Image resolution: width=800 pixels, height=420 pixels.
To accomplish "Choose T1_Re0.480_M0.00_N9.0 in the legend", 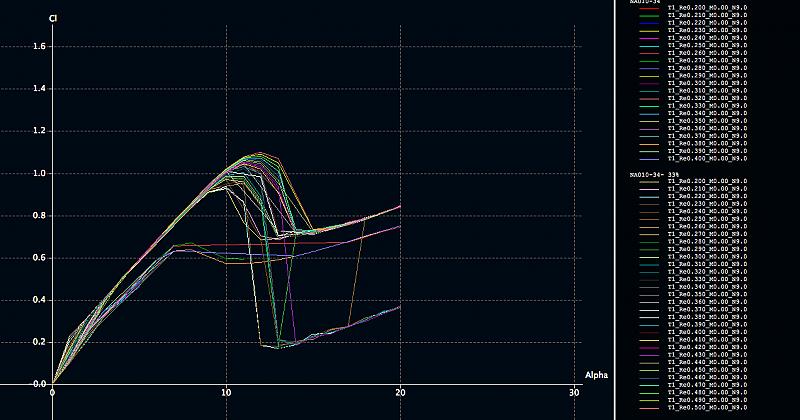I will [707, 393].
